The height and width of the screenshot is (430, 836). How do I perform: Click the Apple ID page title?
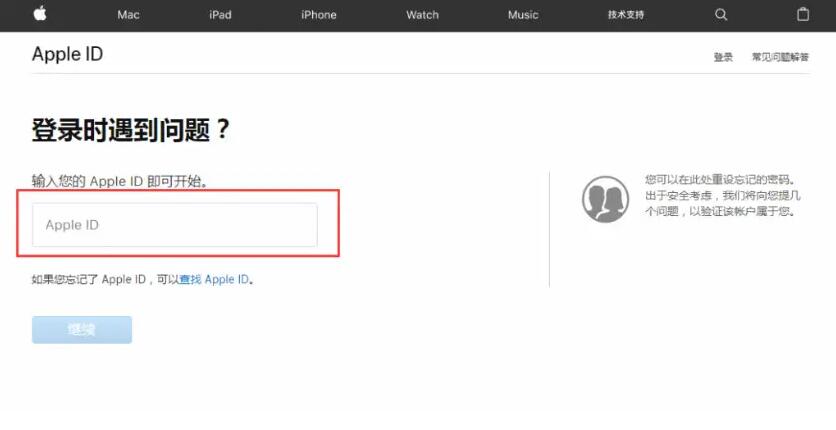click(x=67, y=54)
